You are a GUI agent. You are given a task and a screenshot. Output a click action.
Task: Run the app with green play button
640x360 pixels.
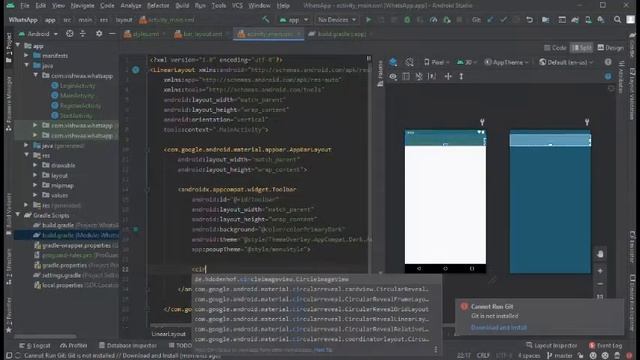(369, 20)
